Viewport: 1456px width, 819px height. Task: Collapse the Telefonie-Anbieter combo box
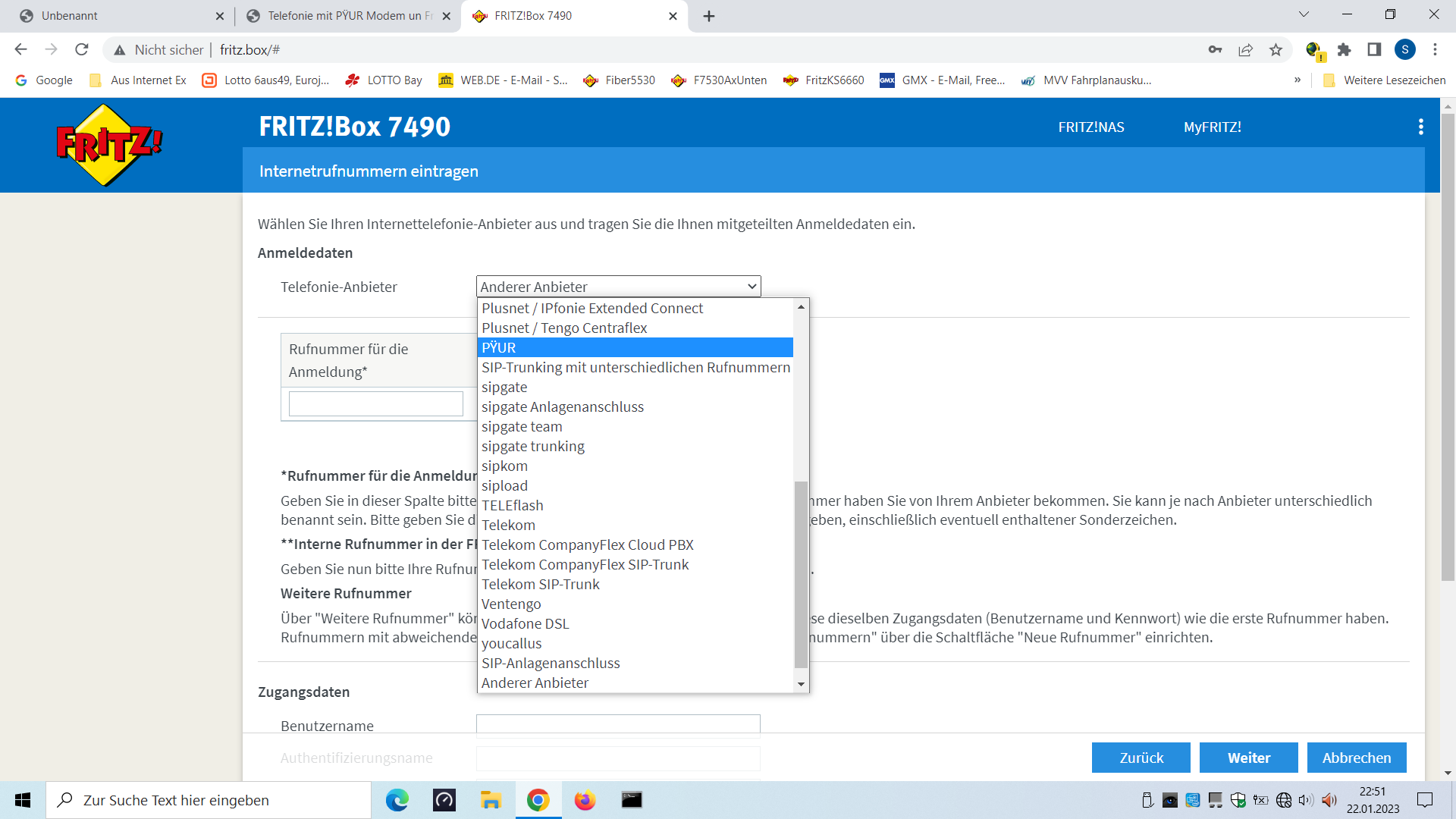618,287
